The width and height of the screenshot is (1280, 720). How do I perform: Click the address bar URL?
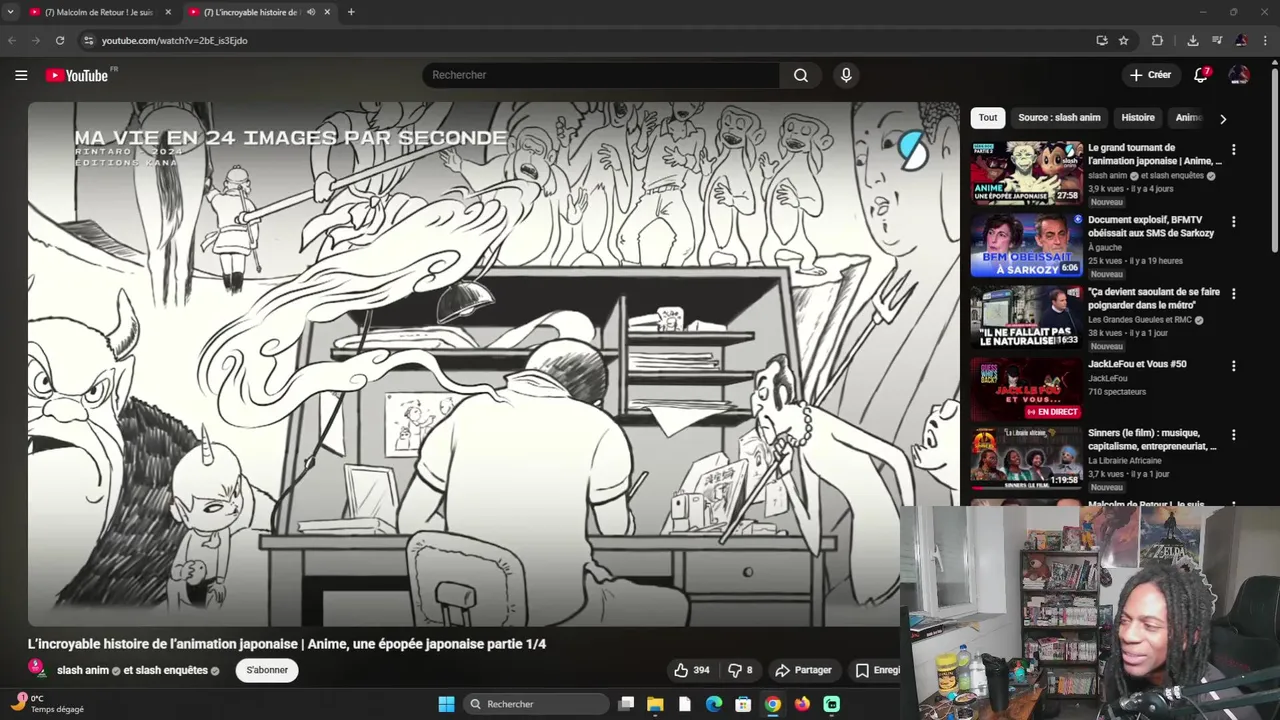pos(175,40)
